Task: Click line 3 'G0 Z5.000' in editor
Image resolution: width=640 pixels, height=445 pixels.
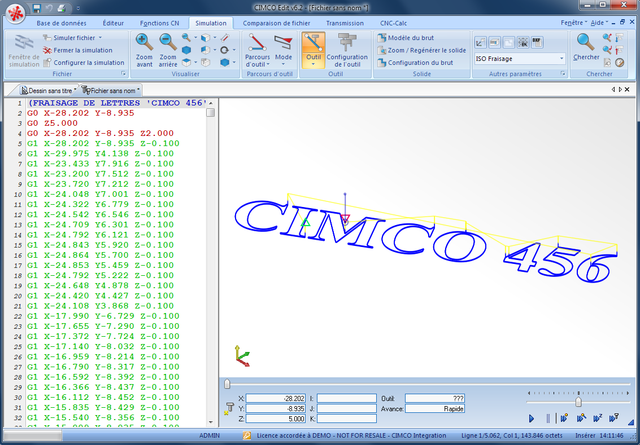Action: pos(52,123)
